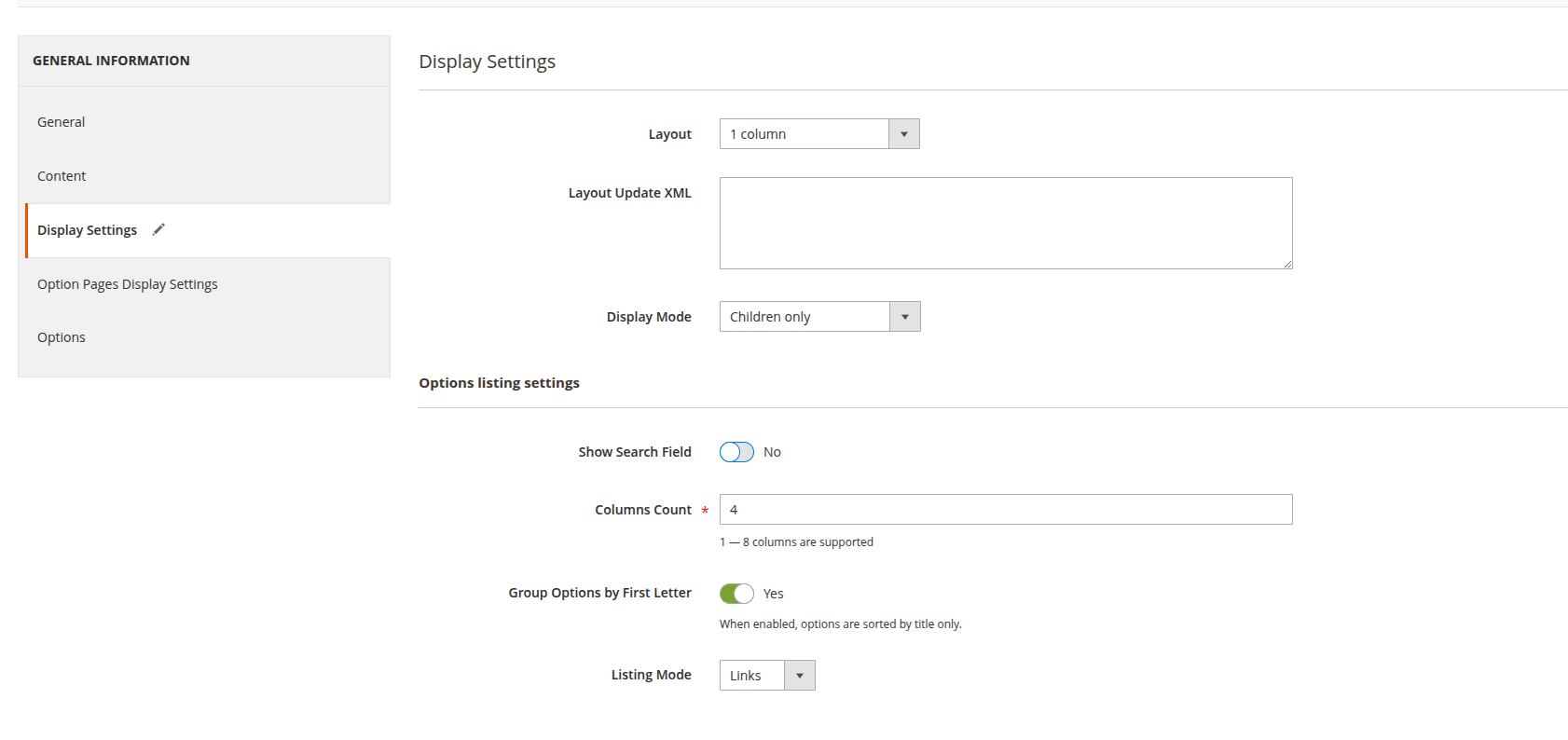Focus the Columns Count input field
Image resolution: width=1568 pixels, height=740 pixels.
coord(1006,510)
